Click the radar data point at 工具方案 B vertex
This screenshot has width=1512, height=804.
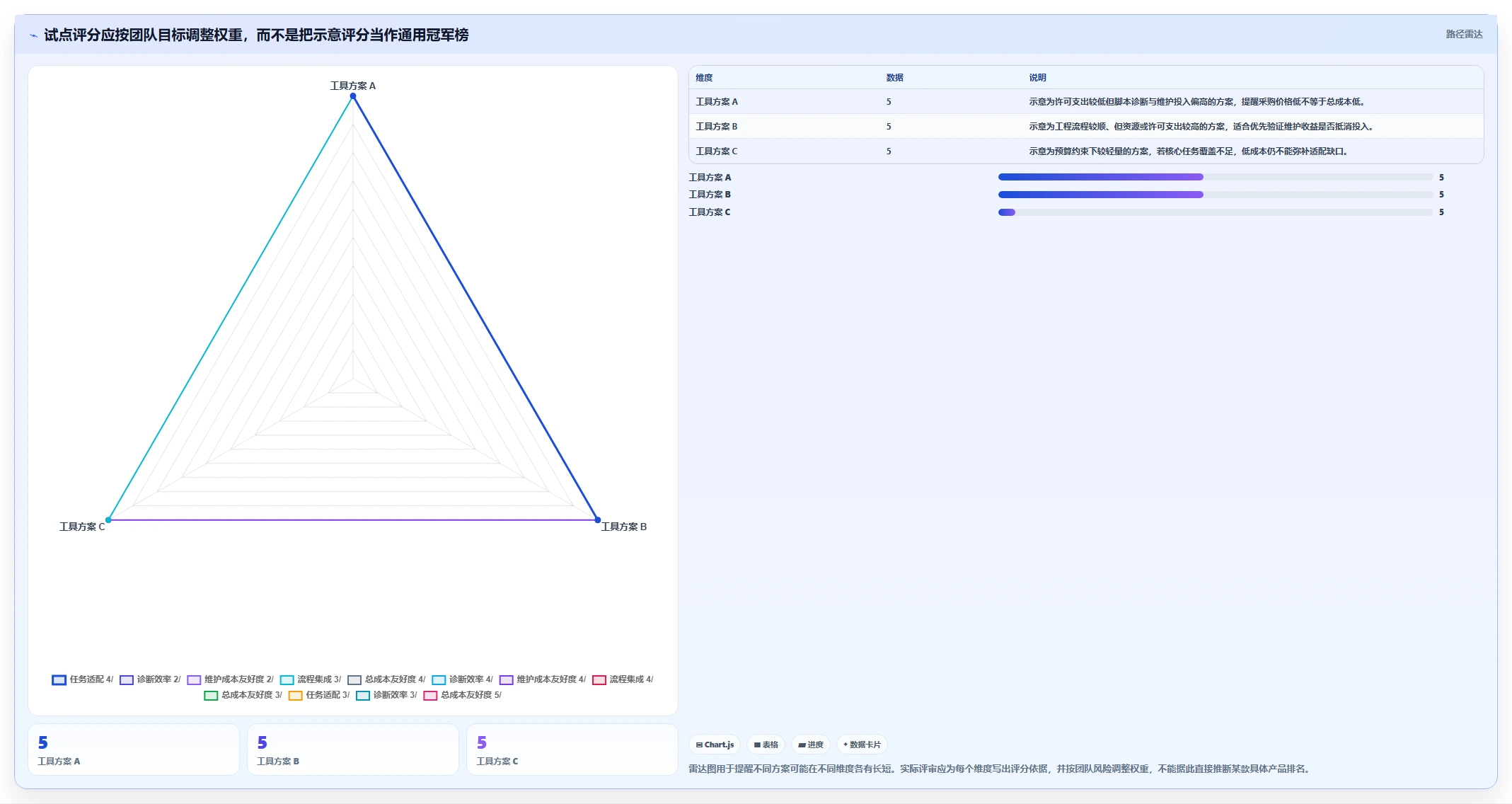(598, 520)
